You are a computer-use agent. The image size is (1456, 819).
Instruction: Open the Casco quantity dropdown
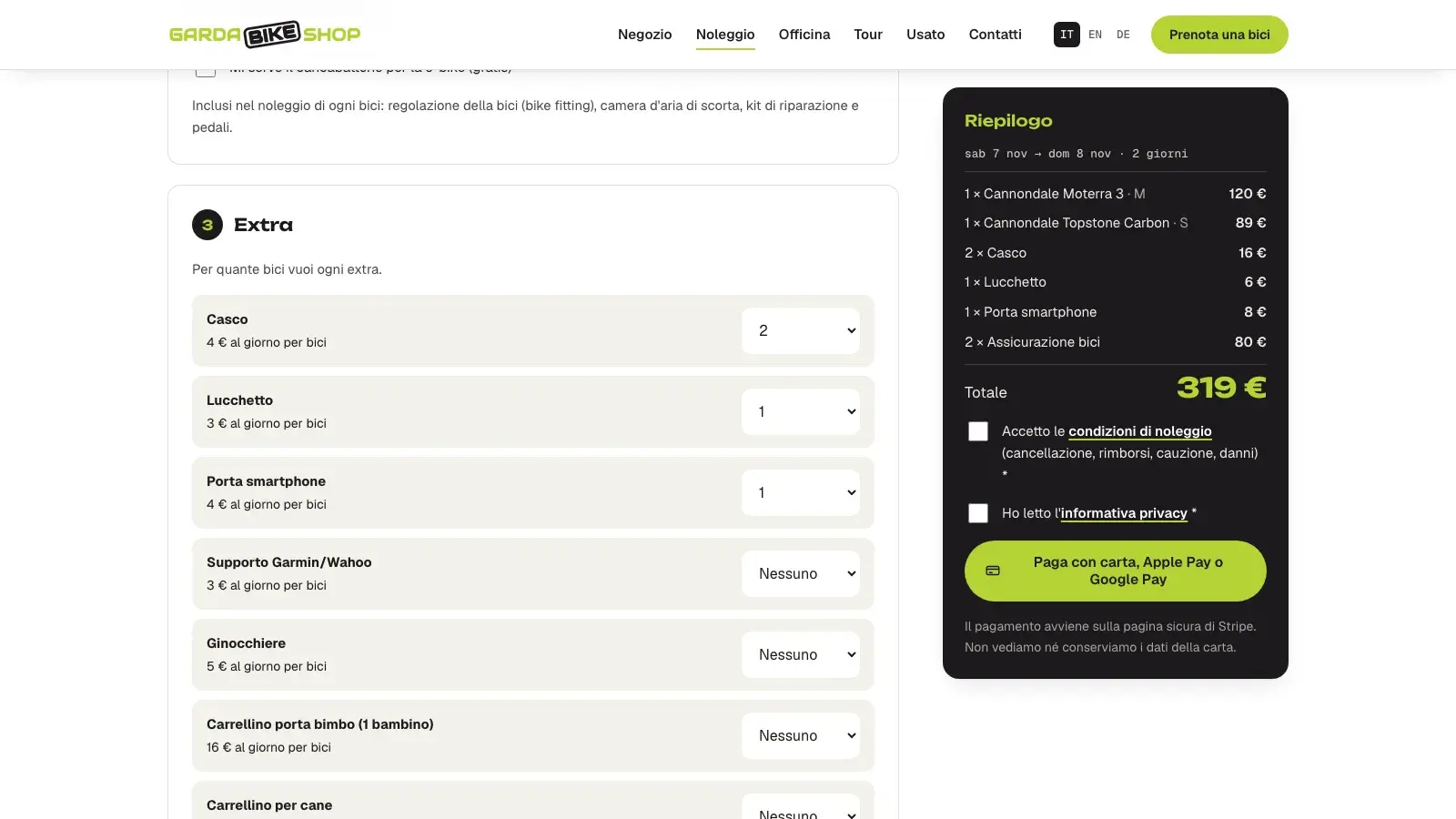[x=801, y=330]
